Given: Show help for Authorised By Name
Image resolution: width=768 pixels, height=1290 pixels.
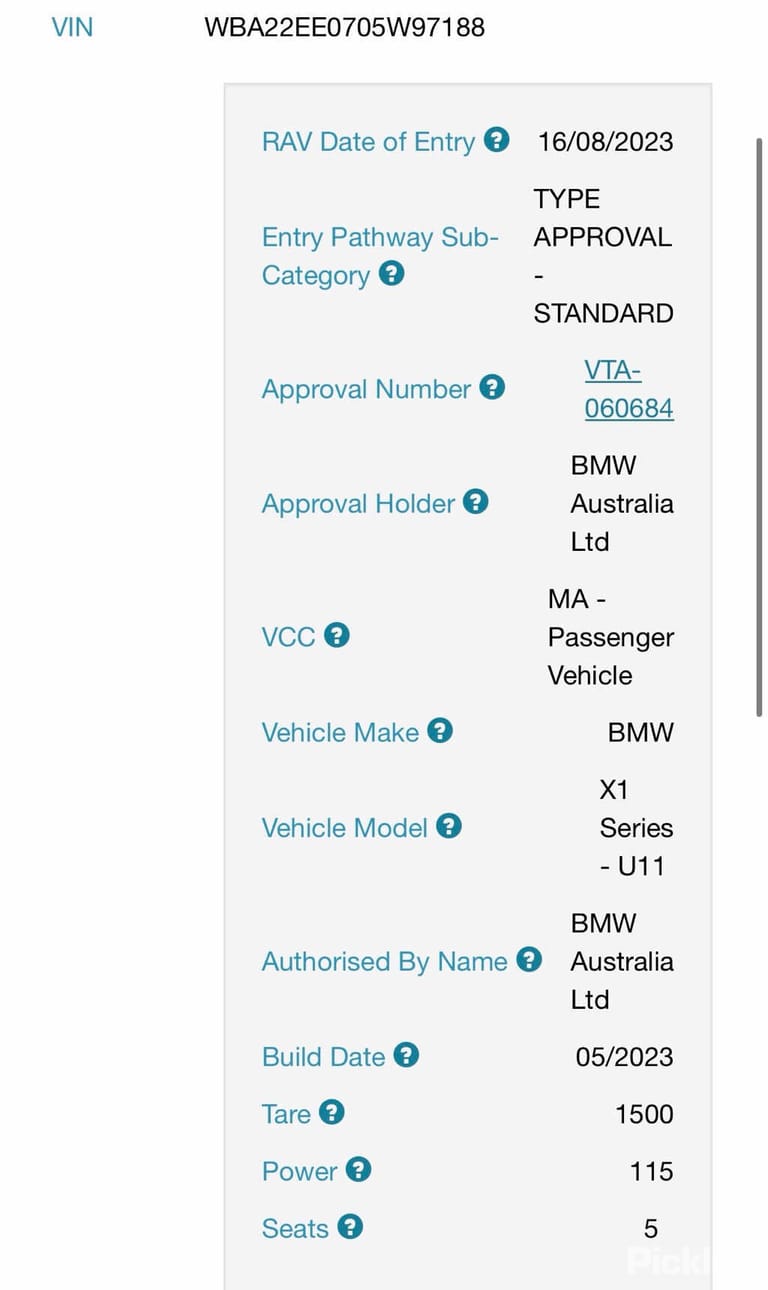Looking at the screenshot, I should [x=529, y=960].
